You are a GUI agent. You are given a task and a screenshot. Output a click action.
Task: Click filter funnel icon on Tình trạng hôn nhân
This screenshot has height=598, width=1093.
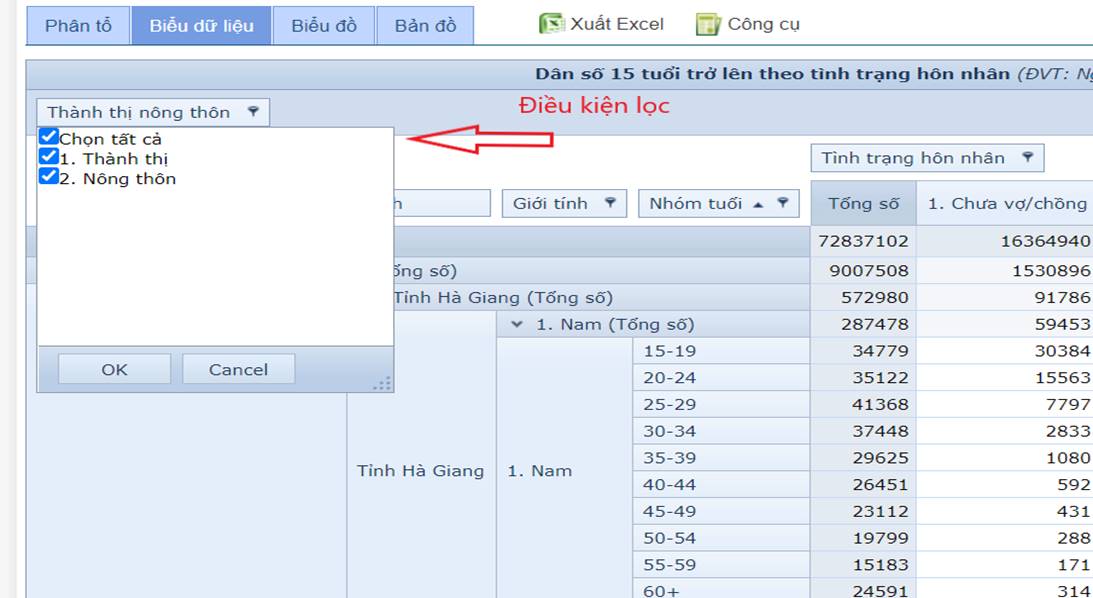[x=1027, y=158]
